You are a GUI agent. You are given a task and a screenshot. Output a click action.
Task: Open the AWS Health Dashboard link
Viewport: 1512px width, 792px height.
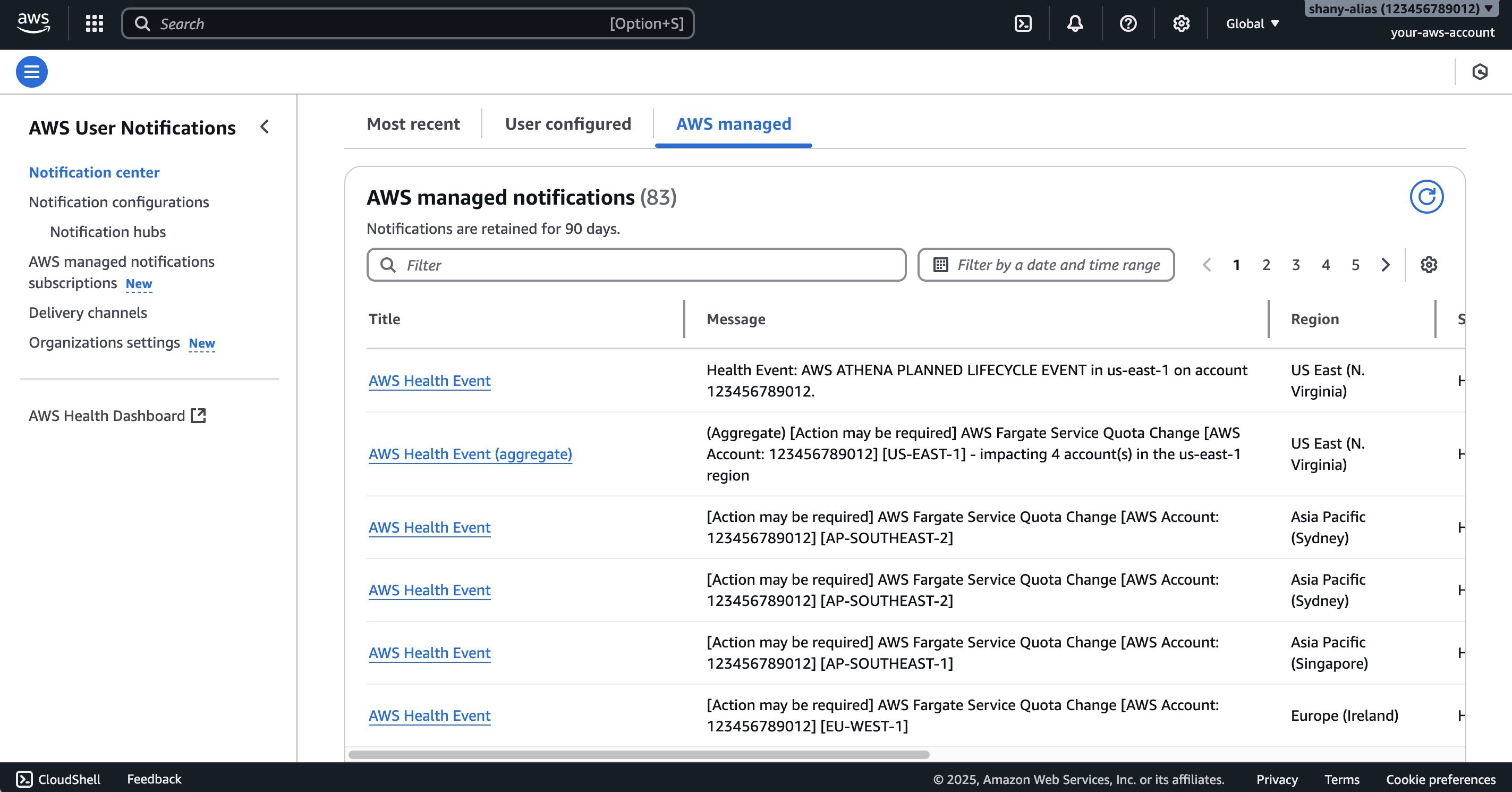click(107, 416)
